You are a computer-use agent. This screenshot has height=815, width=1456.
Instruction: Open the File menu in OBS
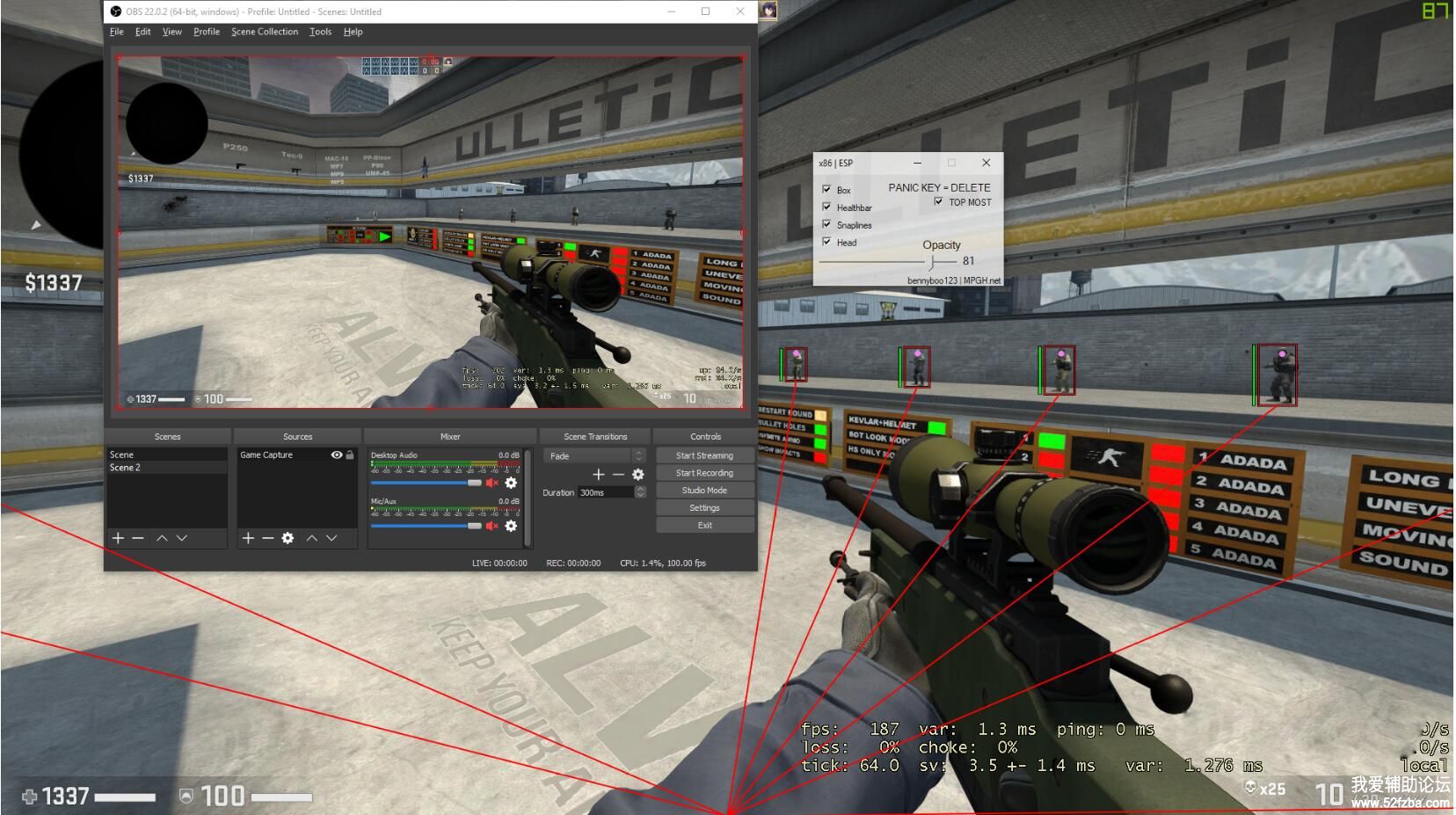[x=116, y=32]
